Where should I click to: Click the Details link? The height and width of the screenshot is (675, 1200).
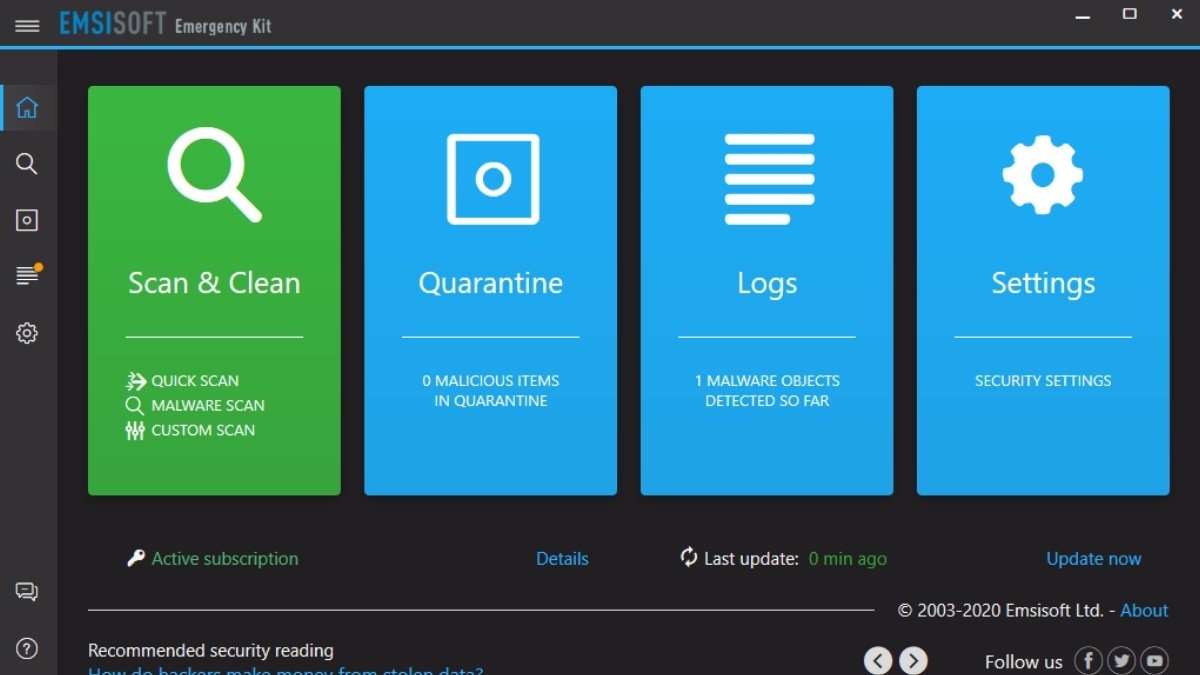click(x=562, y=559)
